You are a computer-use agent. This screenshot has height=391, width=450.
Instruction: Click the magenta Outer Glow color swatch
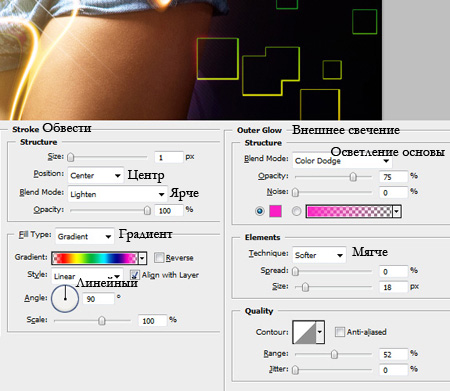coord(275,211)
